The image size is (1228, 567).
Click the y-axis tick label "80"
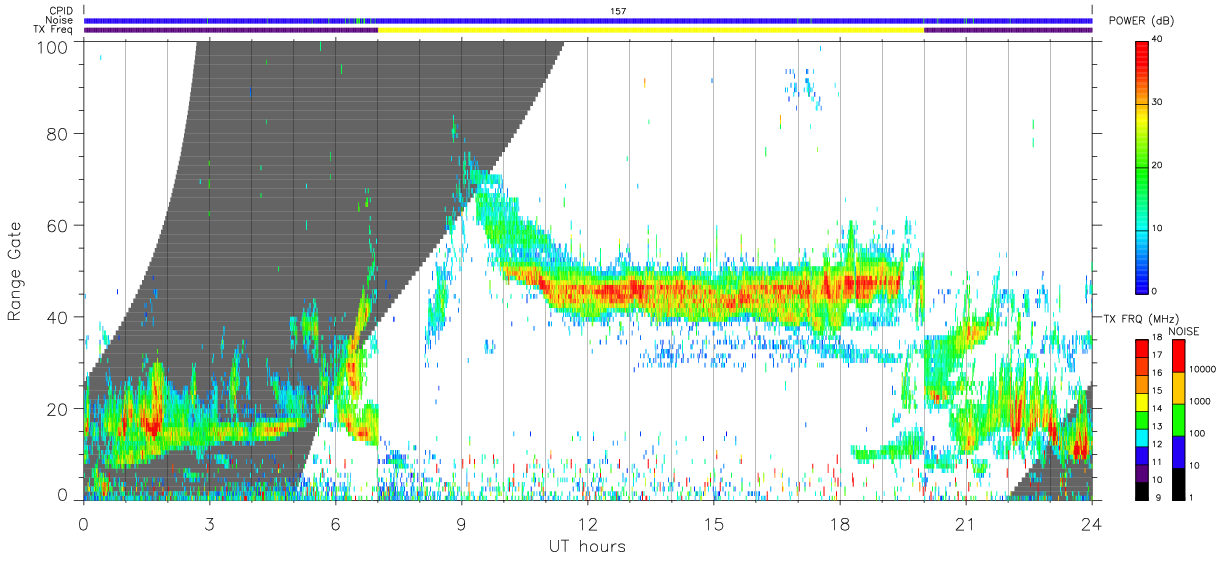[59, 134]
